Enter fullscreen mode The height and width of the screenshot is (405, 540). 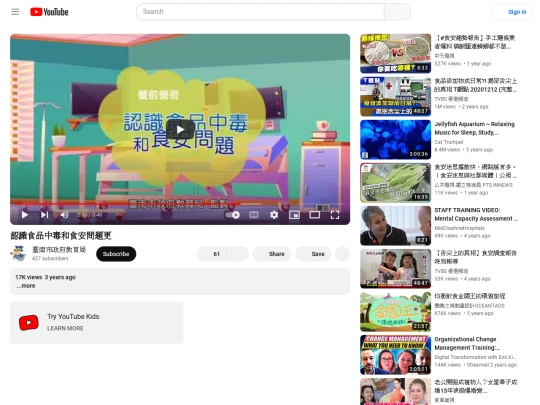(335, 215)
